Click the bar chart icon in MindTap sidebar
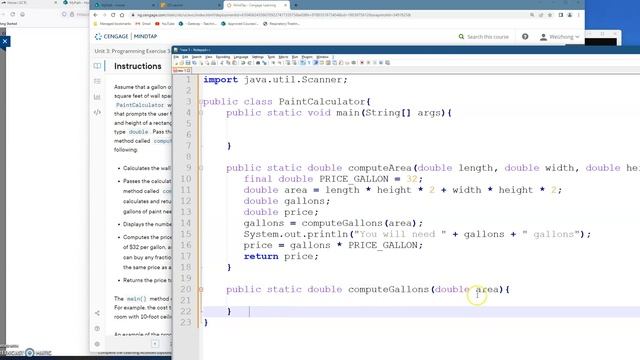The width and height of the screenshot is (640, 360). 97,97
